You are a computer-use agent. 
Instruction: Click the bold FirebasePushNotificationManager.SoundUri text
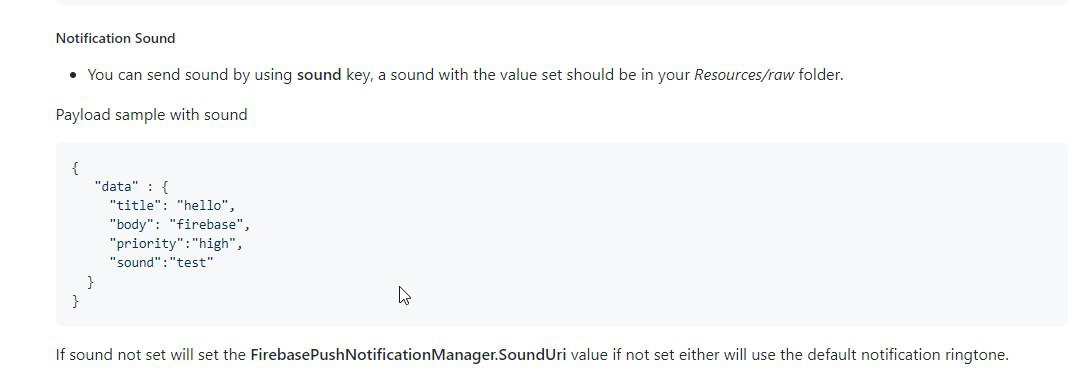(x=408, y=355)
